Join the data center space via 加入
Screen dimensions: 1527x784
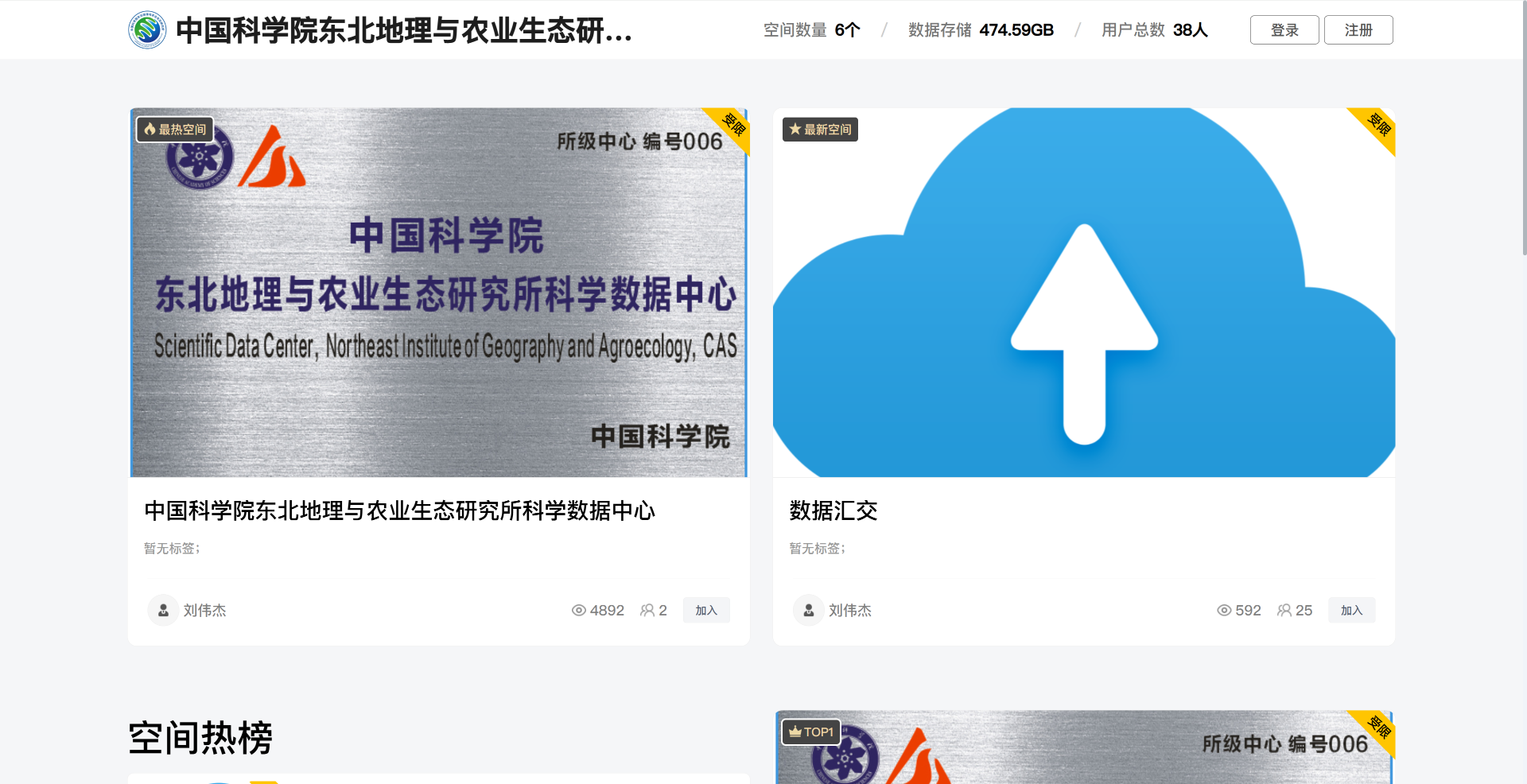(x=706, y=610)
